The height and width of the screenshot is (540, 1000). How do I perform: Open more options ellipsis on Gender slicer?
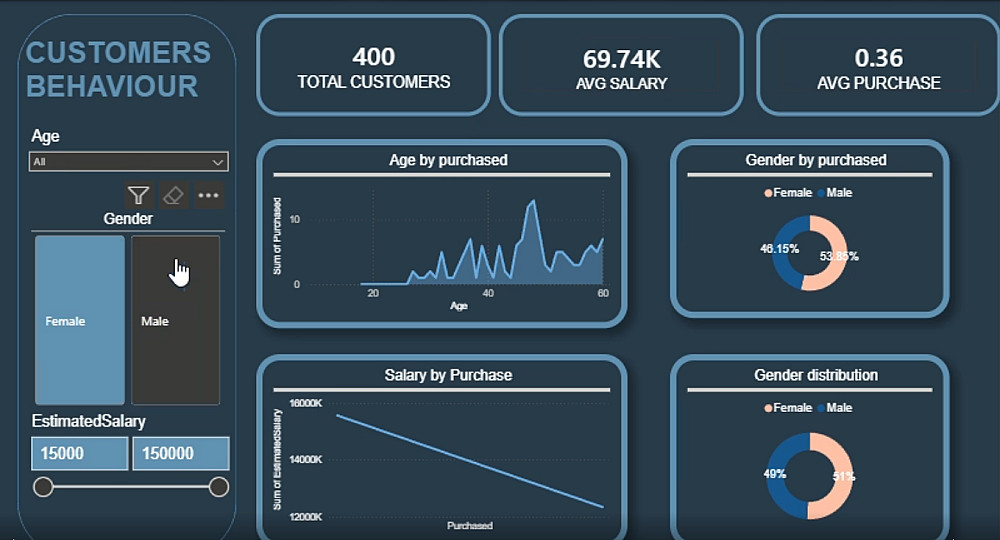209,195
